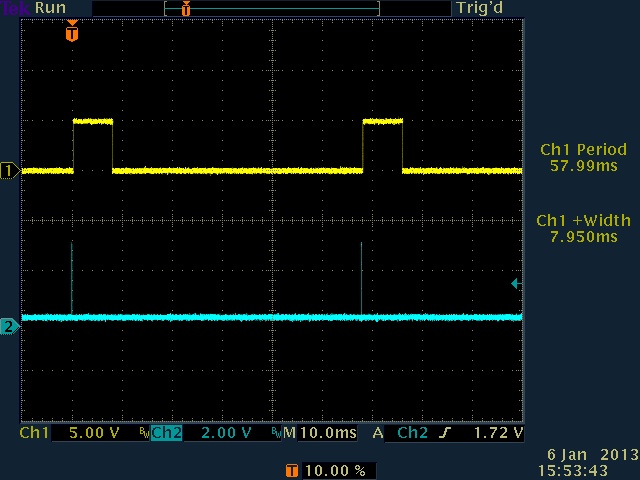Image resolution: width=640 pixels, height=480 pixels.
Task: Select the channel 2 ground reference marker
Action: [x=10, y=327]
